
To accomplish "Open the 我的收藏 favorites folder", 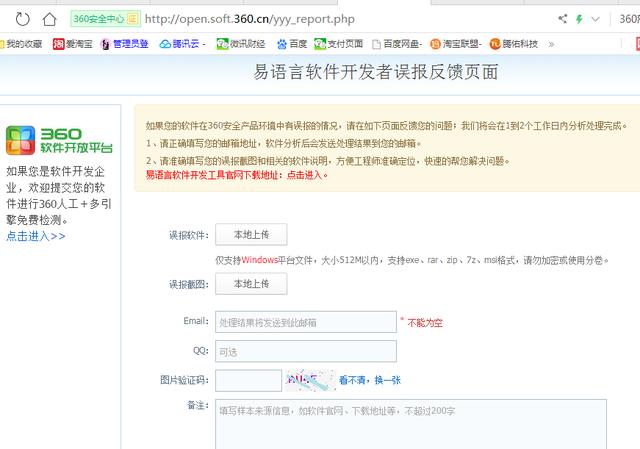I will (x=21, y=44).
